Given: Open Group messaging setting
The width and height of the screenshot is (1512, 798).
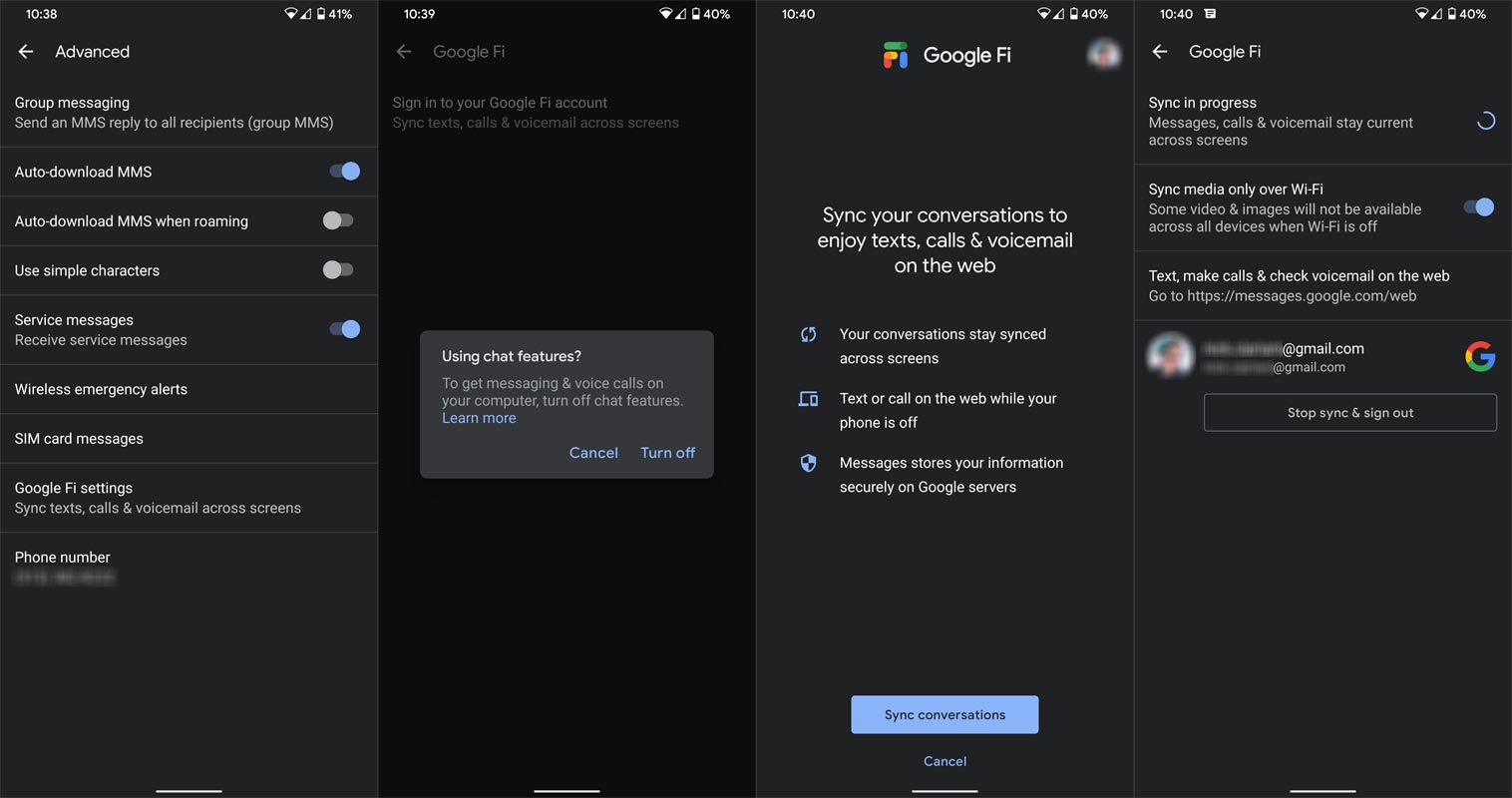Looking at the screenshot, I should point(189,113).
